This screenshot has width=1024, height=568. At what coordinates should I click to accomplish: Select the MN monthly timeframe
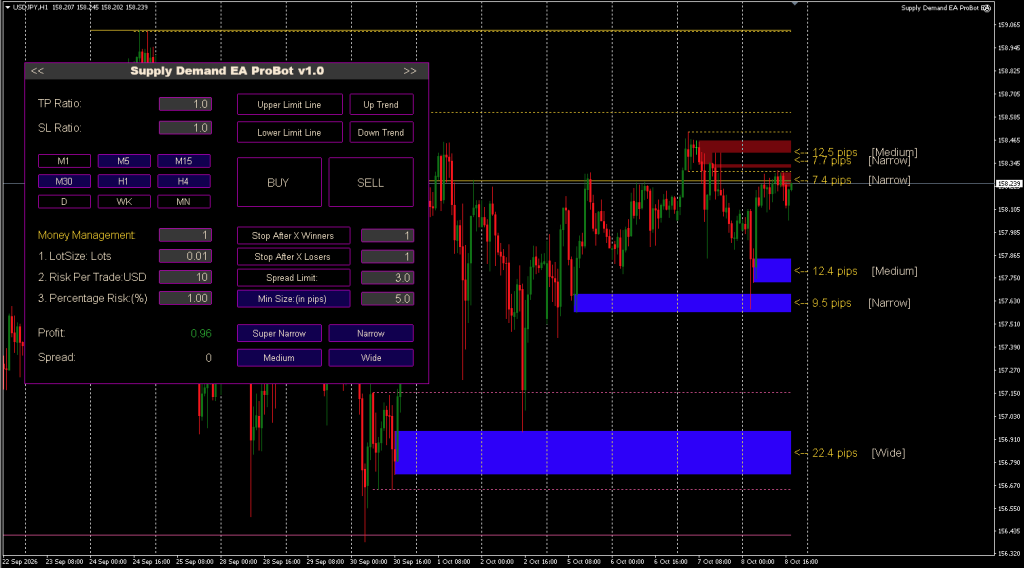(184, 202)
